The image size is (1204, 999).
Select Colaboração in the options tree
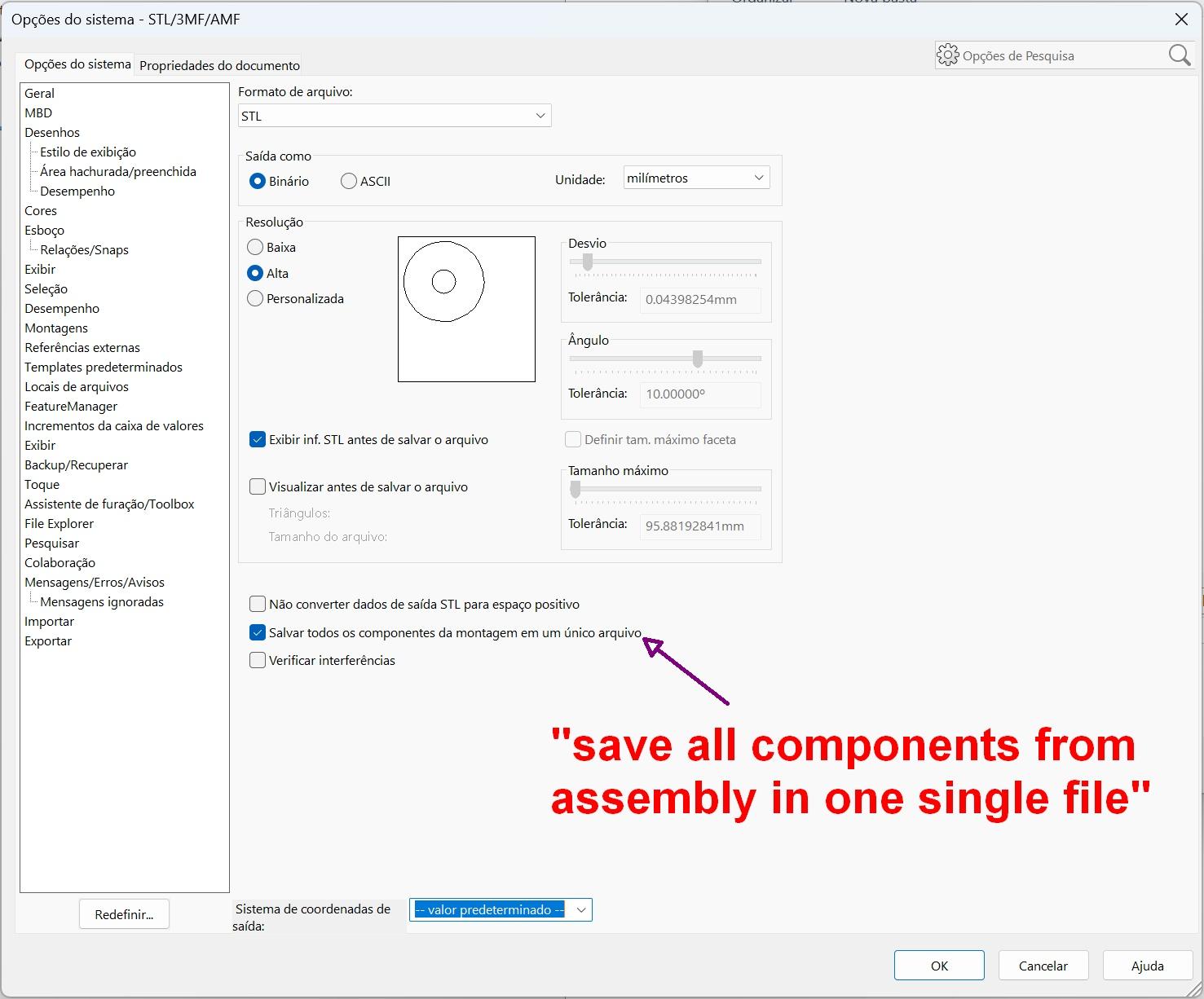[x=60, y=562]
